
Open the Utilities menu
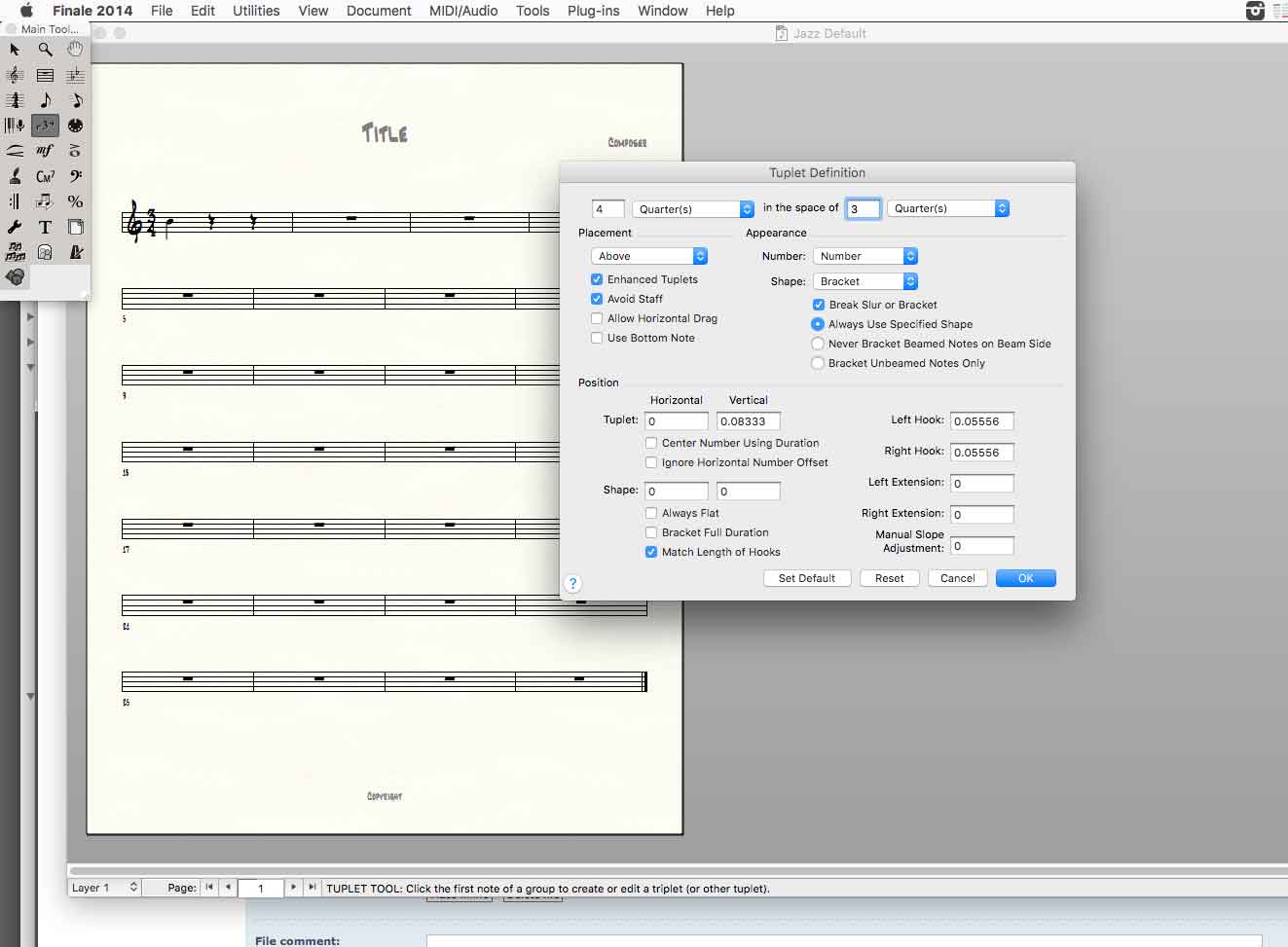pos(256,11)
